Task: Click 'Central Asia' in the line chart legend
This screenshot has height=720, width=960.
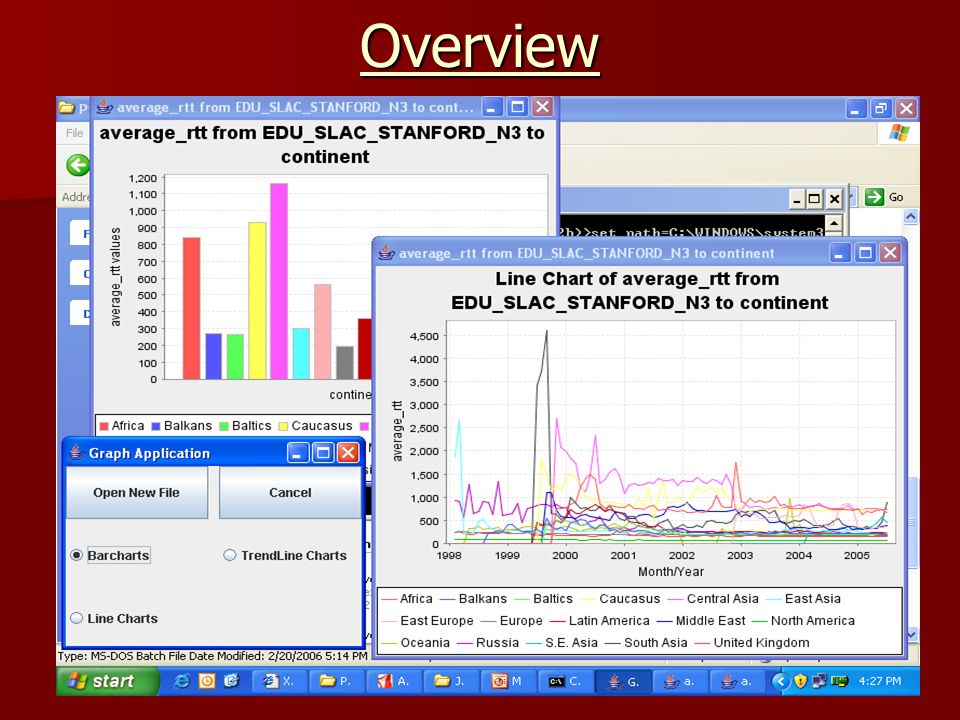Action: tap(722, 599)
